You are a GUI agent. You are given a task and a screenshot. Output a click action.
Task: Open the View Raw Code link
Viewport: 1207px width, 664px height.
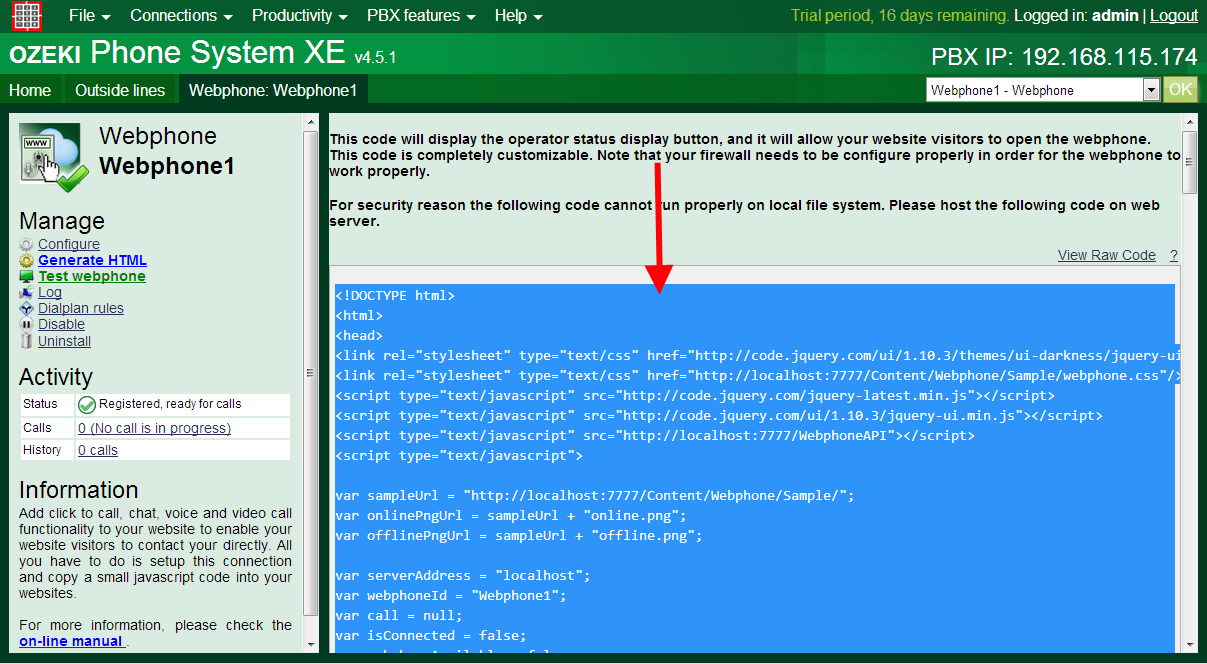tap(1106, 255)
